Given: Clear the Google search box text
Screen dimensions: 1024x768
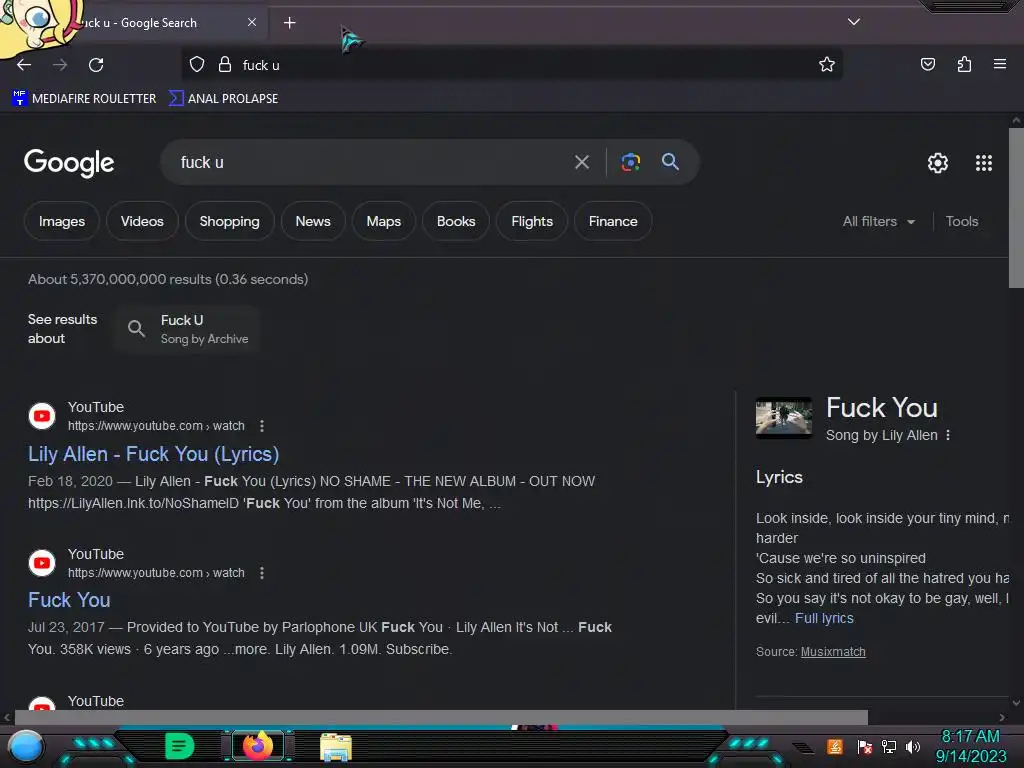Looking at the screenshot, I should [x=581, y=162].
